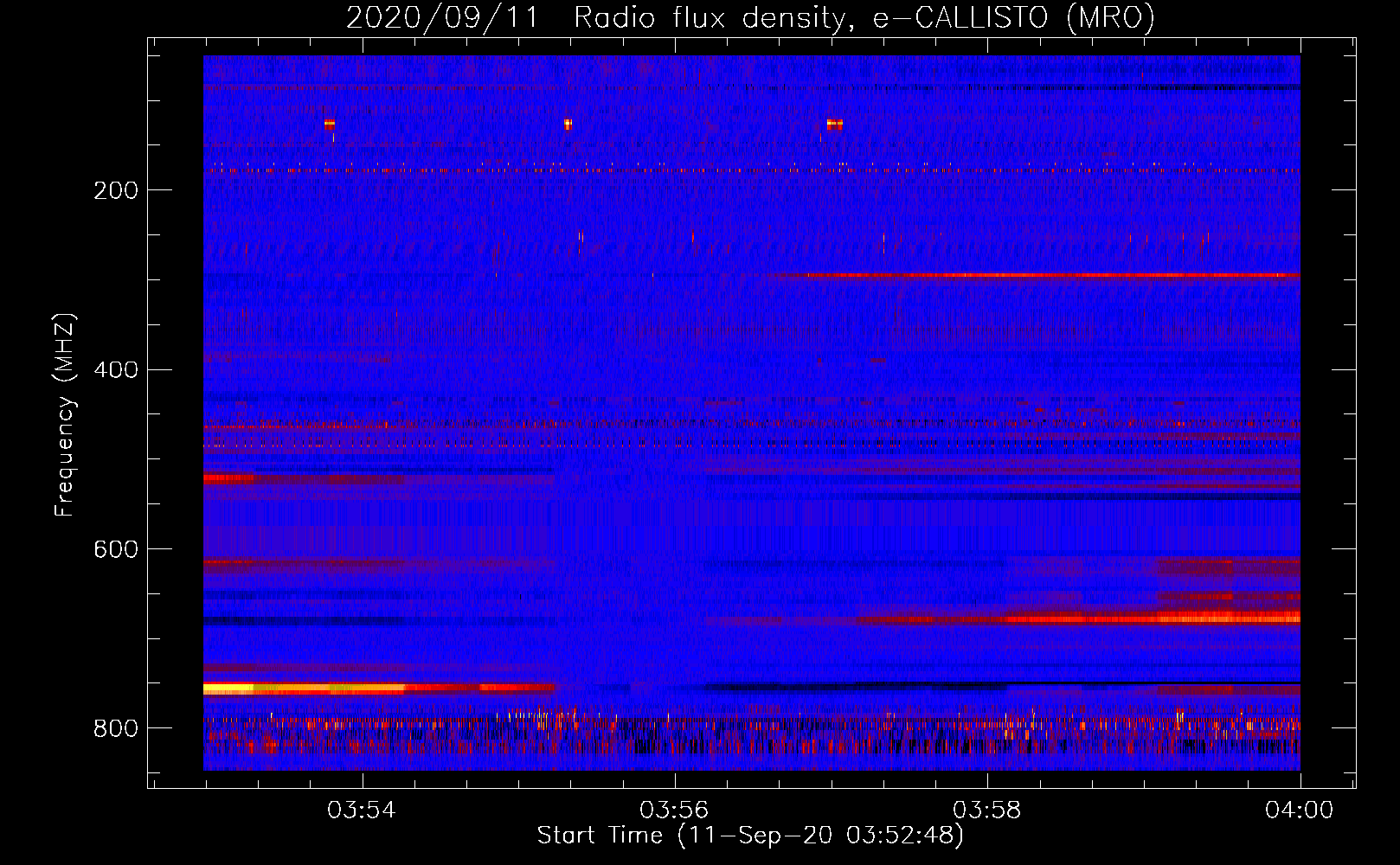
Task: Click the plot title "2020/09/11 Radio flux density, e-CALLISTO (MRO)"
Action: [x=750, y=17]
